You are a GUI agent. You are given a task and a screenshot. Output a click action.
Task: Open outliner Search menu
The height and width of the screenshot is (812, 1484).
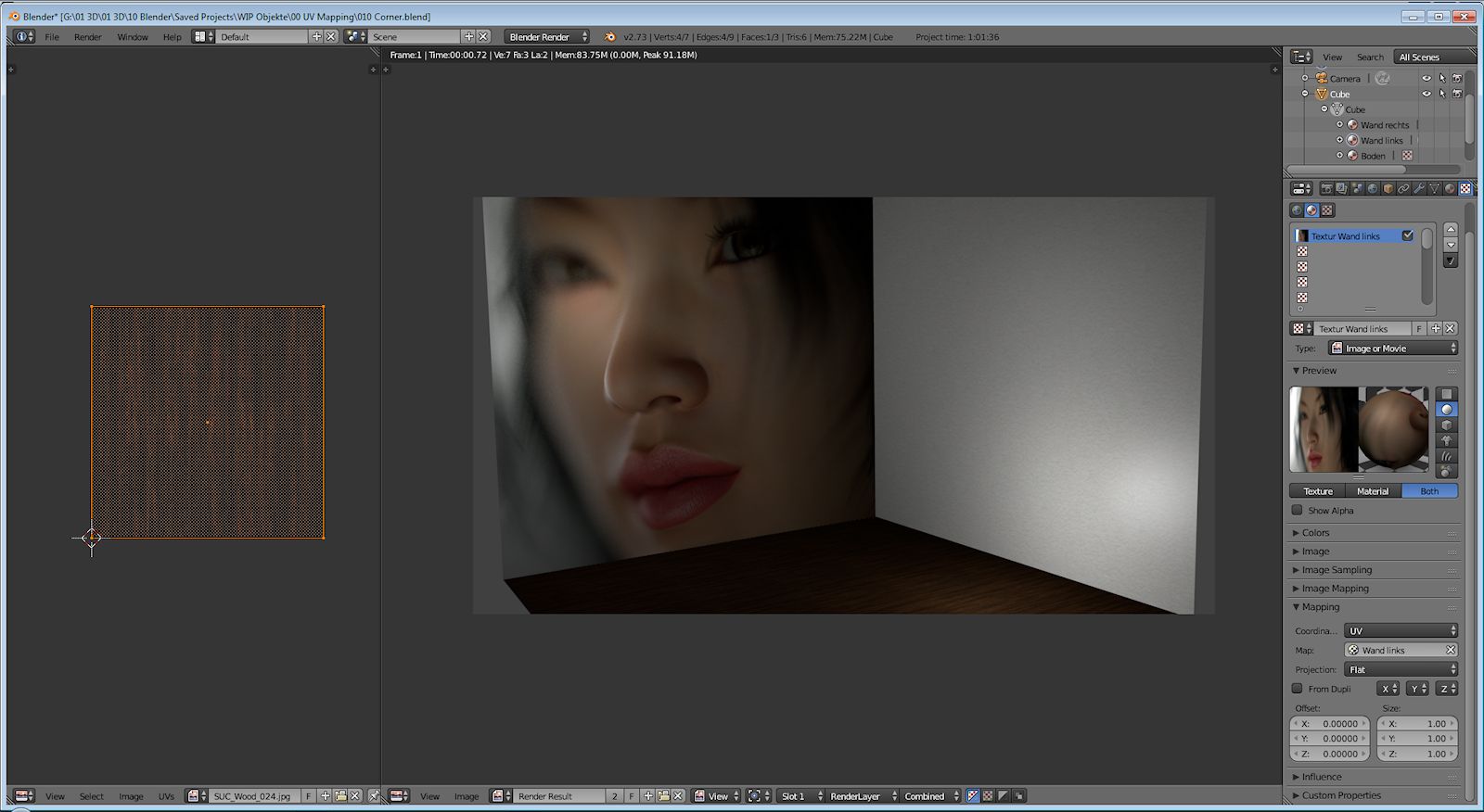click(x=1370, y=57)
